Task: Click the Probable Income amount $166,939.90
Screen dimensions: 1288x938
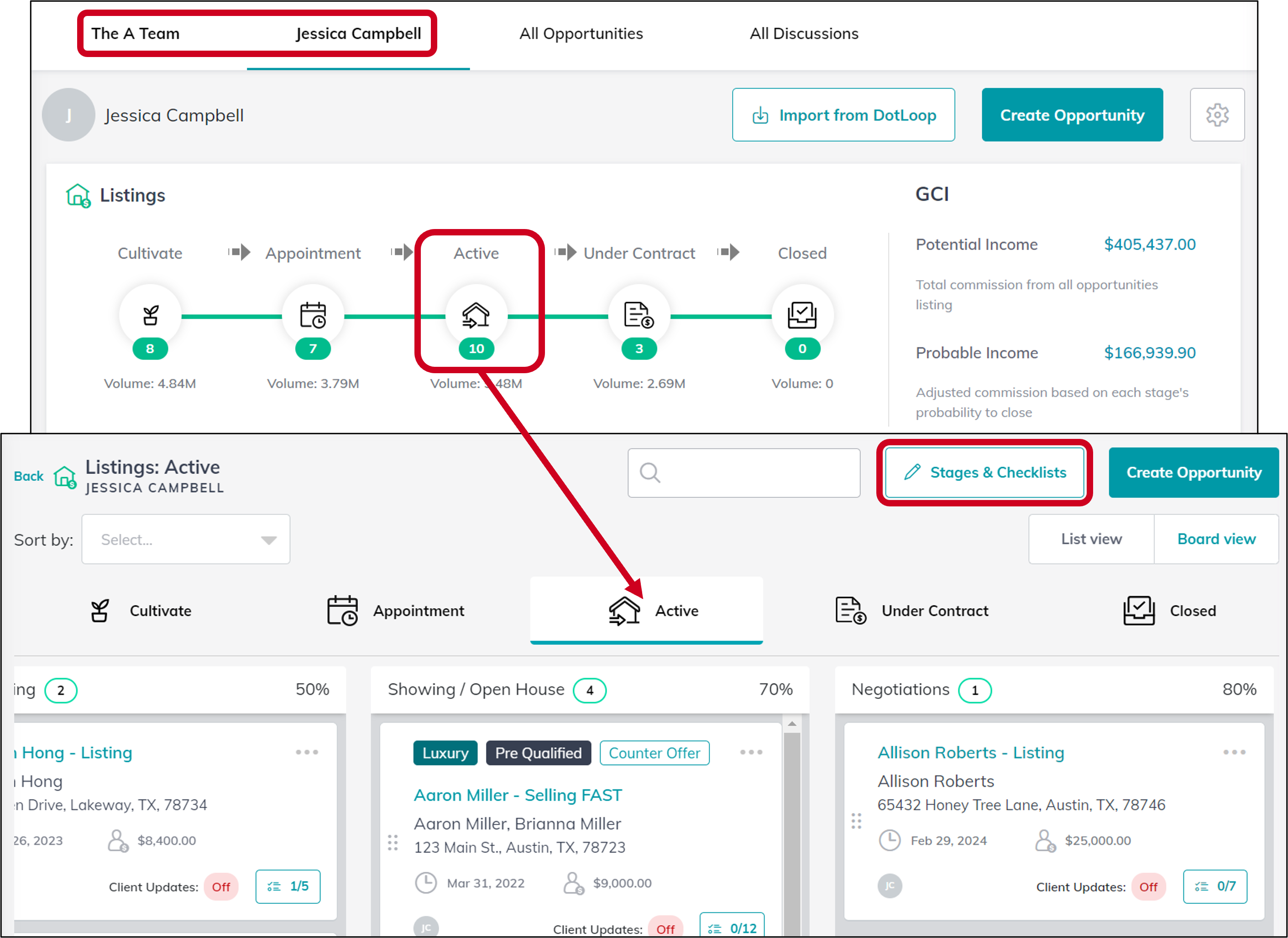Action: [1149, 353]
